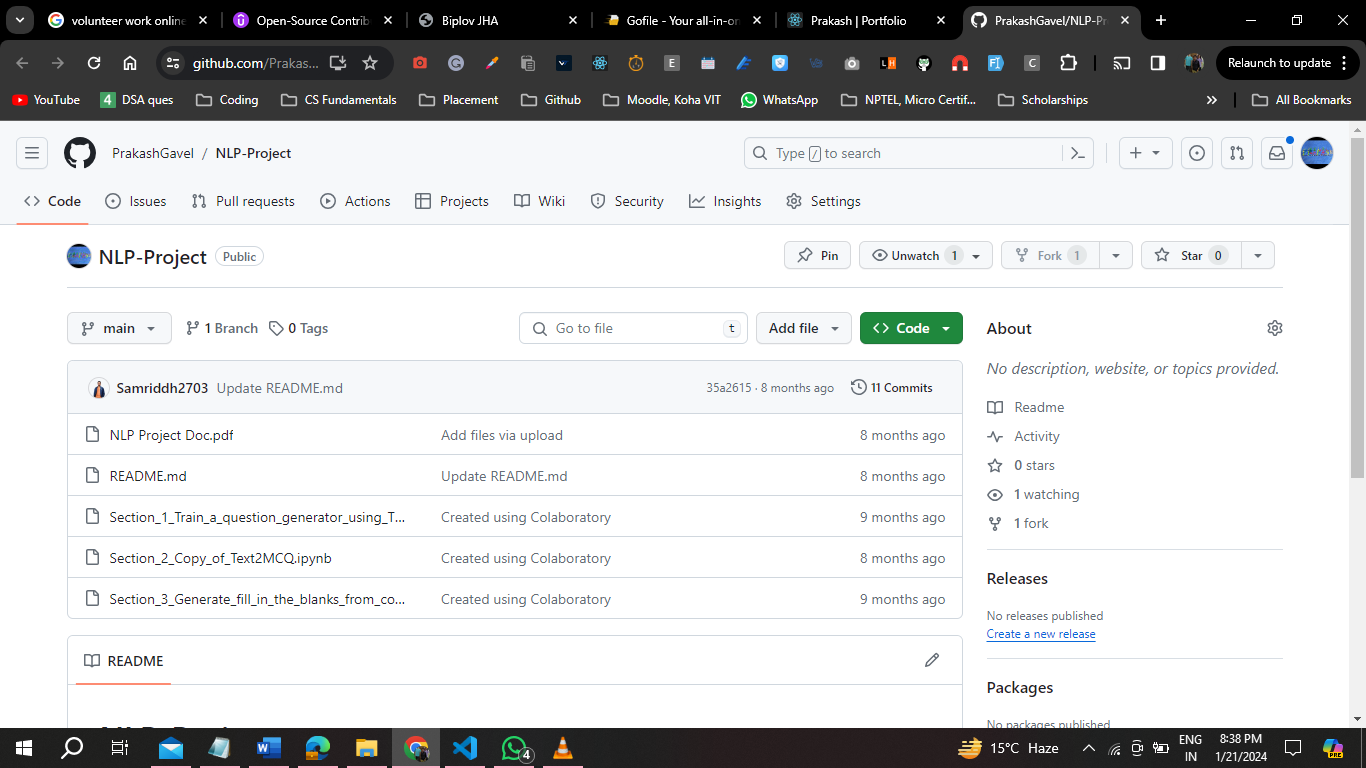Edit README with the pencil icon

tap(932, 660)
